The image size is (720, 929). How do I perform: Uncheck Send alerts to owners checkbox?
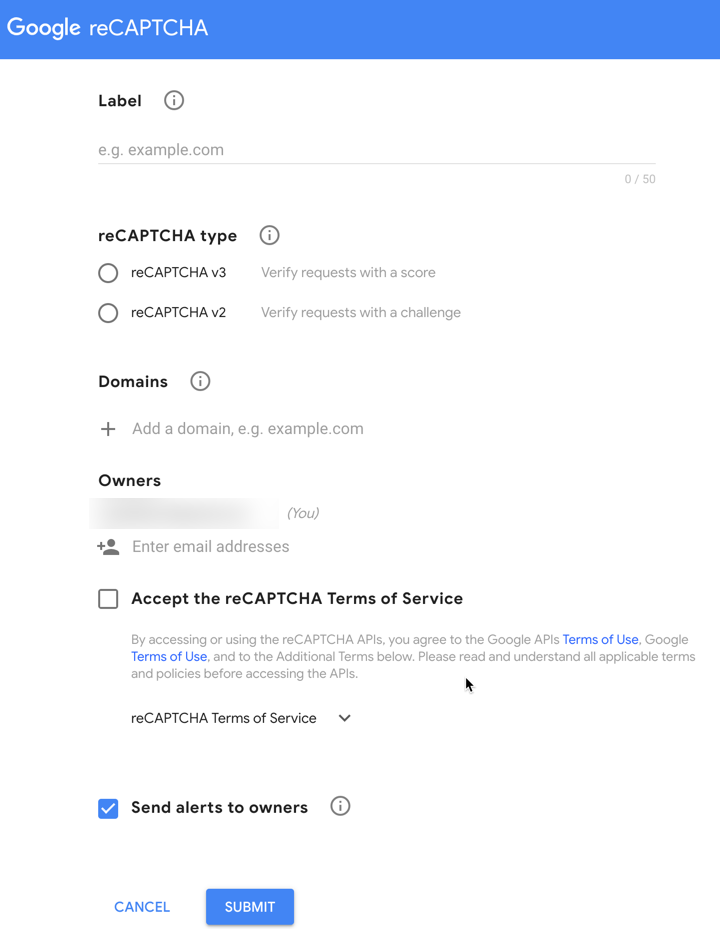(108, 808)
